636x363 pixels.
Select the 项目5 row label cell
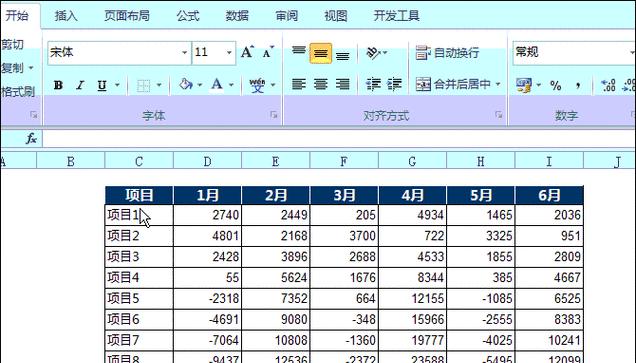139,299
